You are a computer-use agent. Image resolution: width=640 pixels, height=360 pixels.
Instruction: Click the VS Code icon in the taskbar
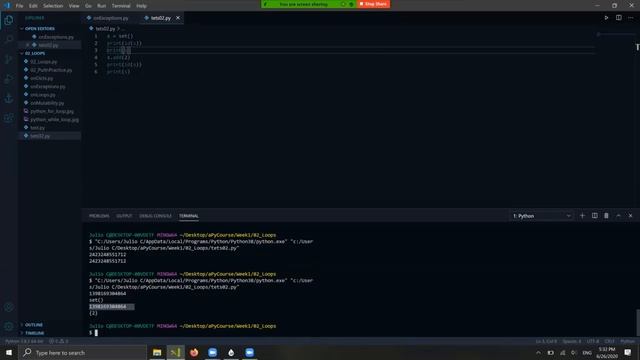pos(176,352)
